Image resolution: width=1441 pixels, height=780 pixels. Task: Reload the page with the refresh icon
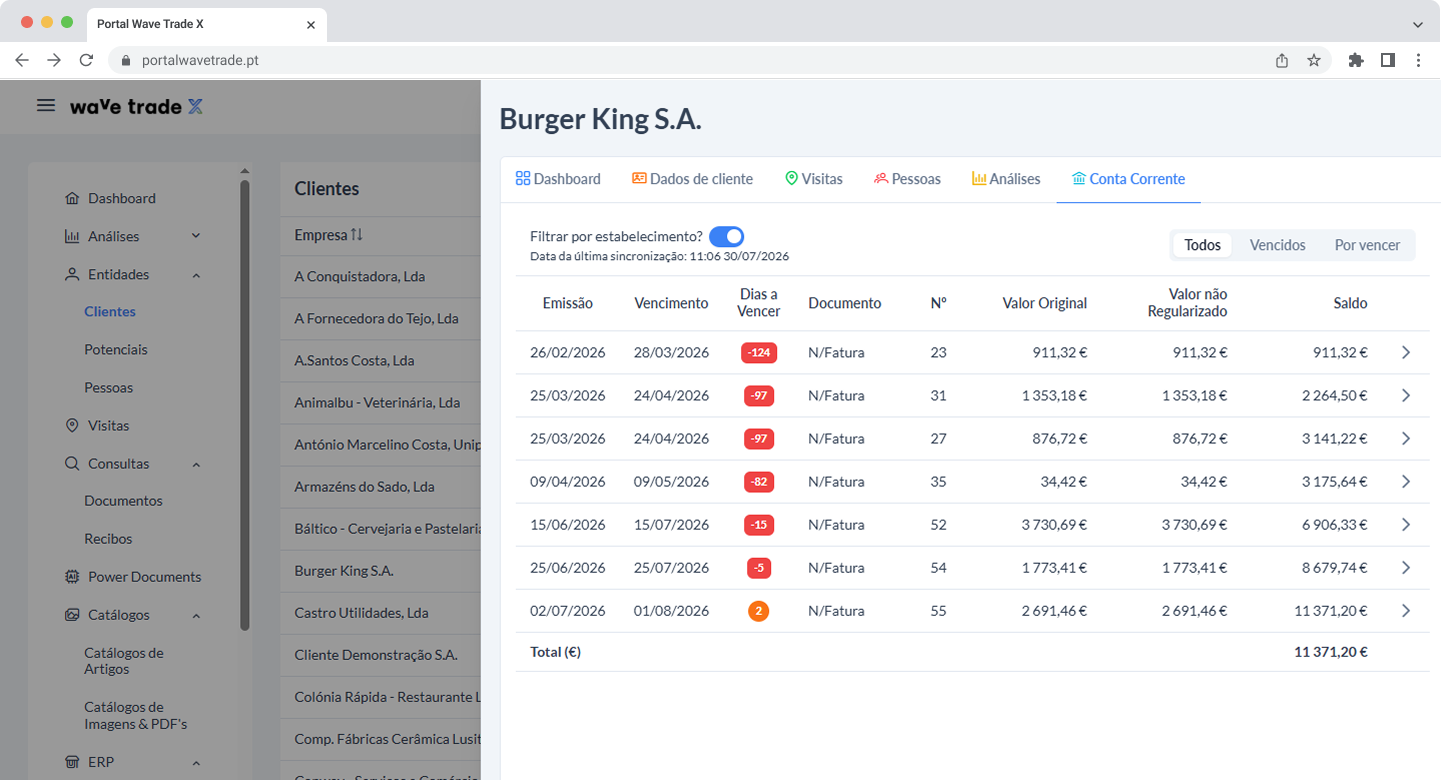[x=86, y=60]
